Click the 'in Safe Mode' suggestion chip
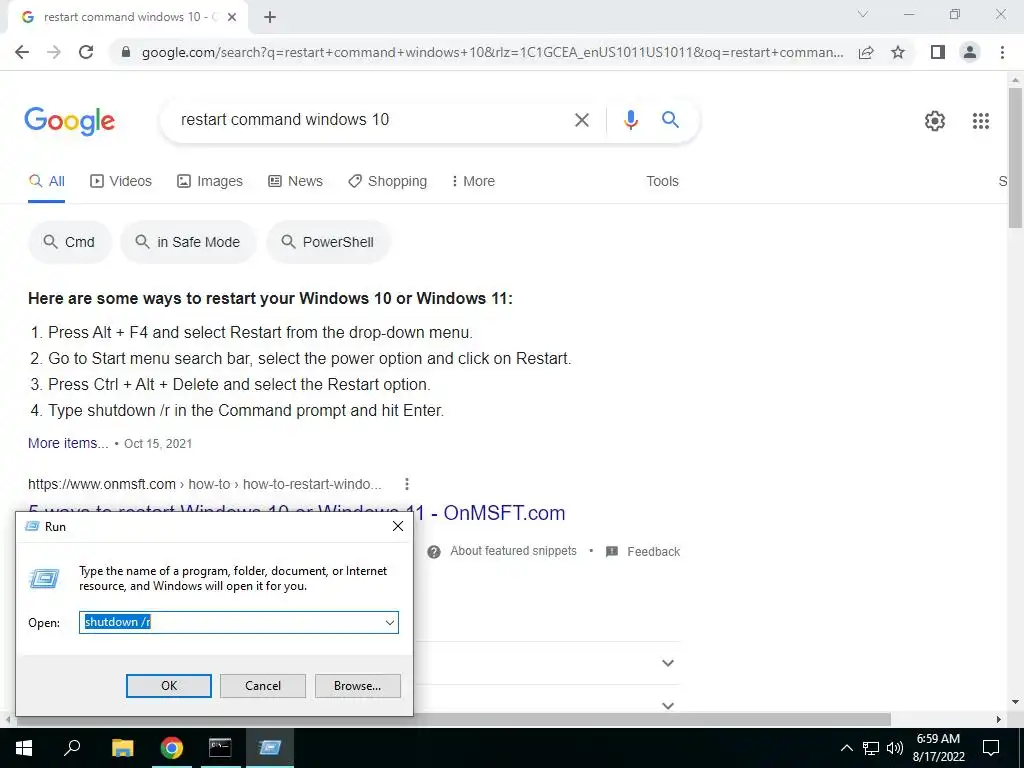Image resolution: width=1024 pixels, height=768 pixels. [188, 242]
